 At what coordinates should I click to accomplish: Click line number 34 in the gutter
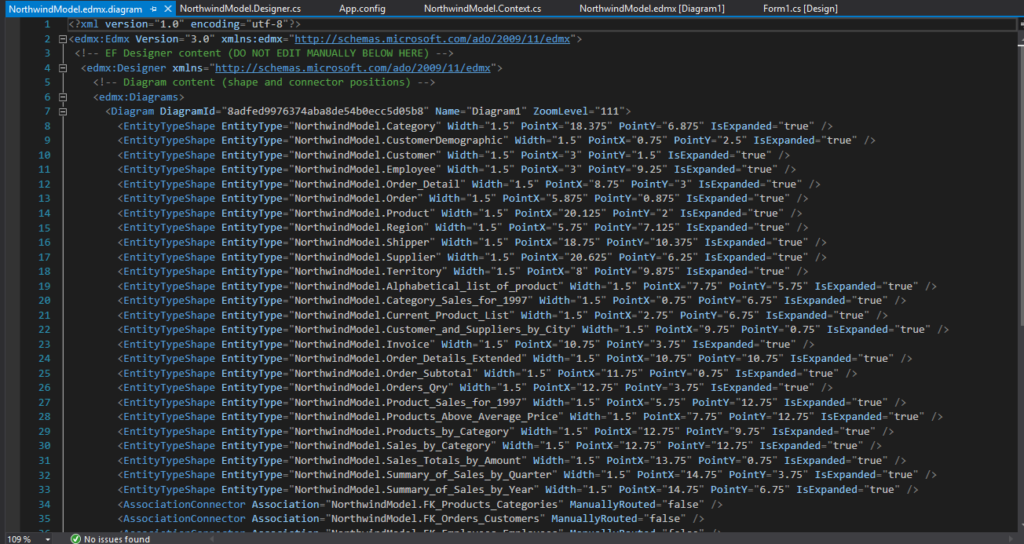(44, 504)
